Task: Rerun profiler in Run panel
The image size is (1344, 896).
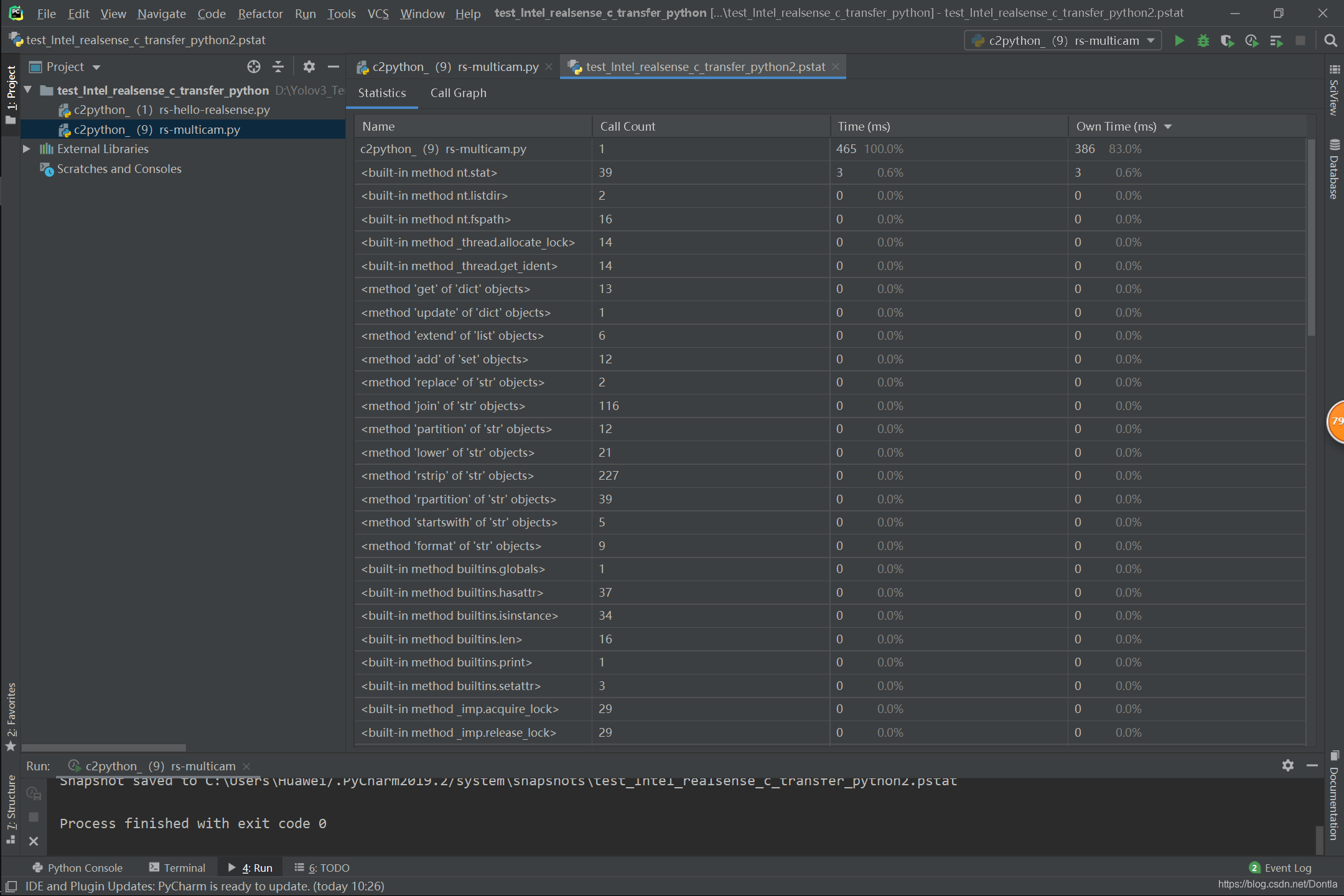Action: coord(34,793)
